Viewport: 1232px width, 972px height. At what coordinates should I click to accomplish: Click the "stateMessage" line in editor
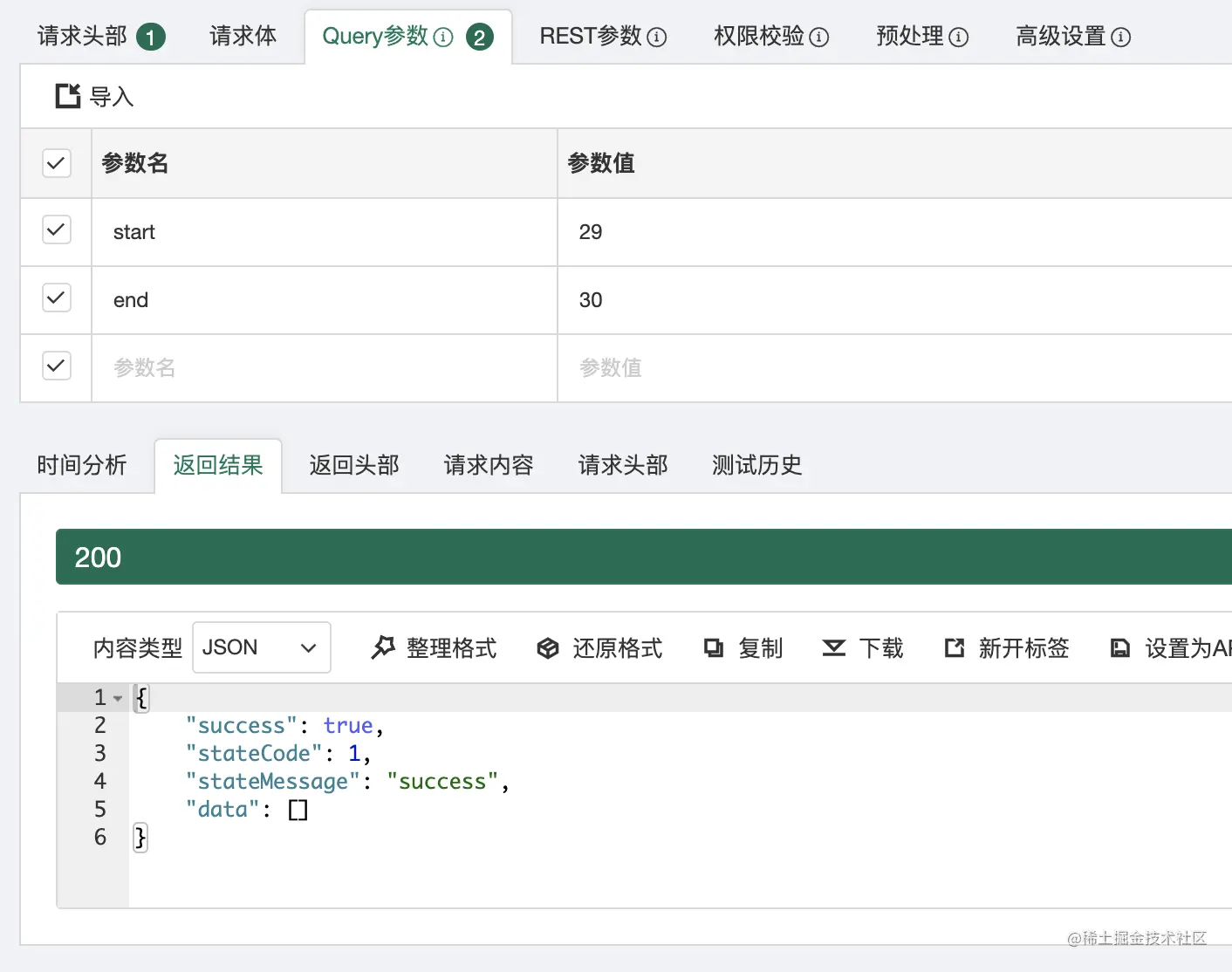pos(347,782)
